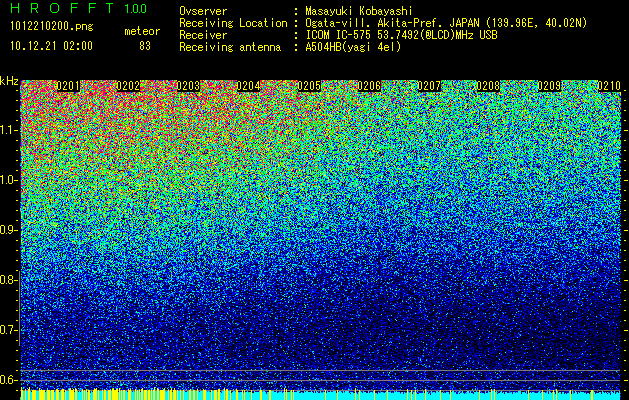
Task: Click the 0205 time marker
Action: pos(309,86)
